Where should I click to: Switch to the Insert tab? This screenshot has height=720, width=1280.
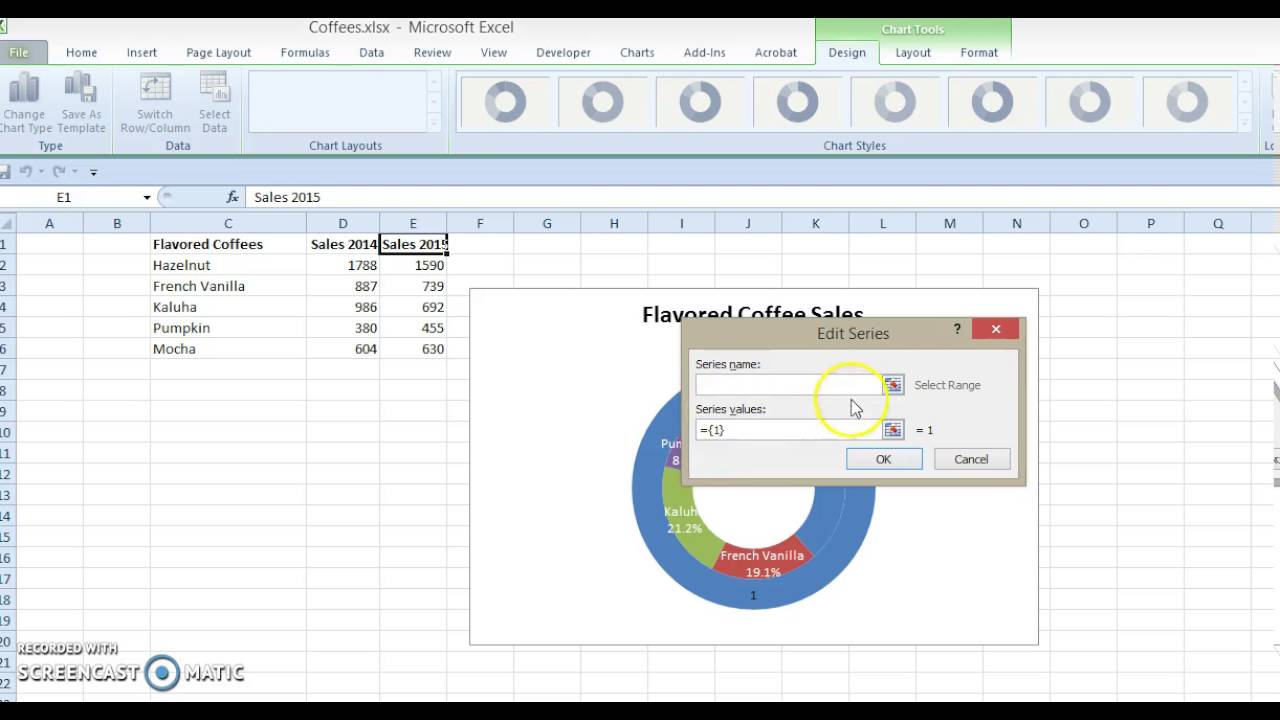pos(142,52)
